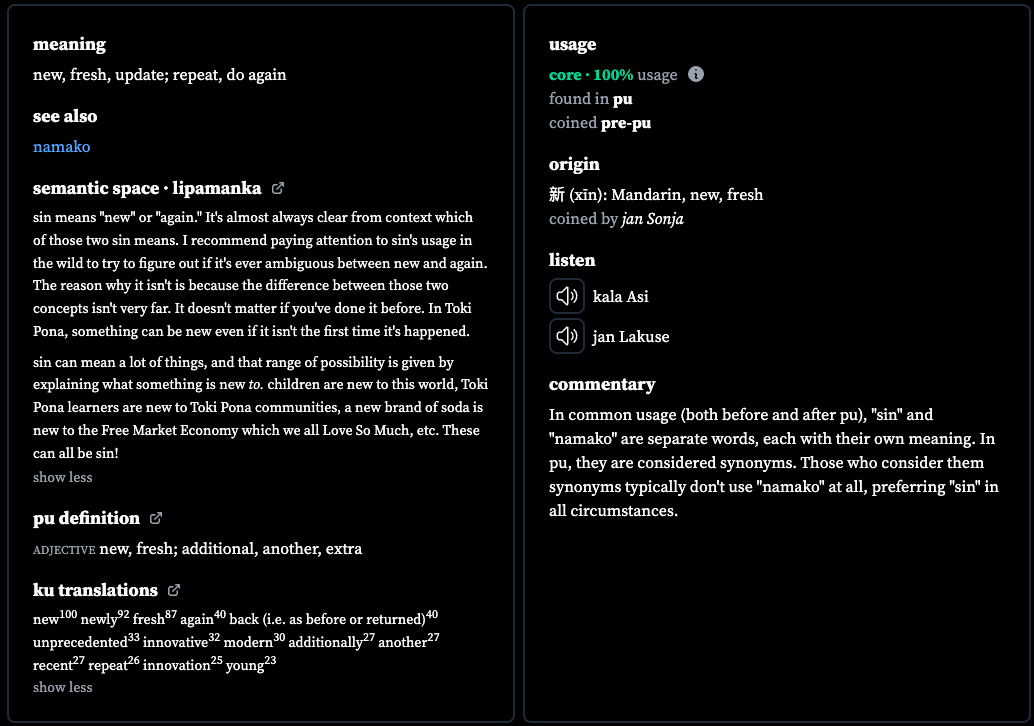The width and height of the screenshot is (1034, 726).
Task: Open the pu definition heading link
Action: tap(86, 518)
